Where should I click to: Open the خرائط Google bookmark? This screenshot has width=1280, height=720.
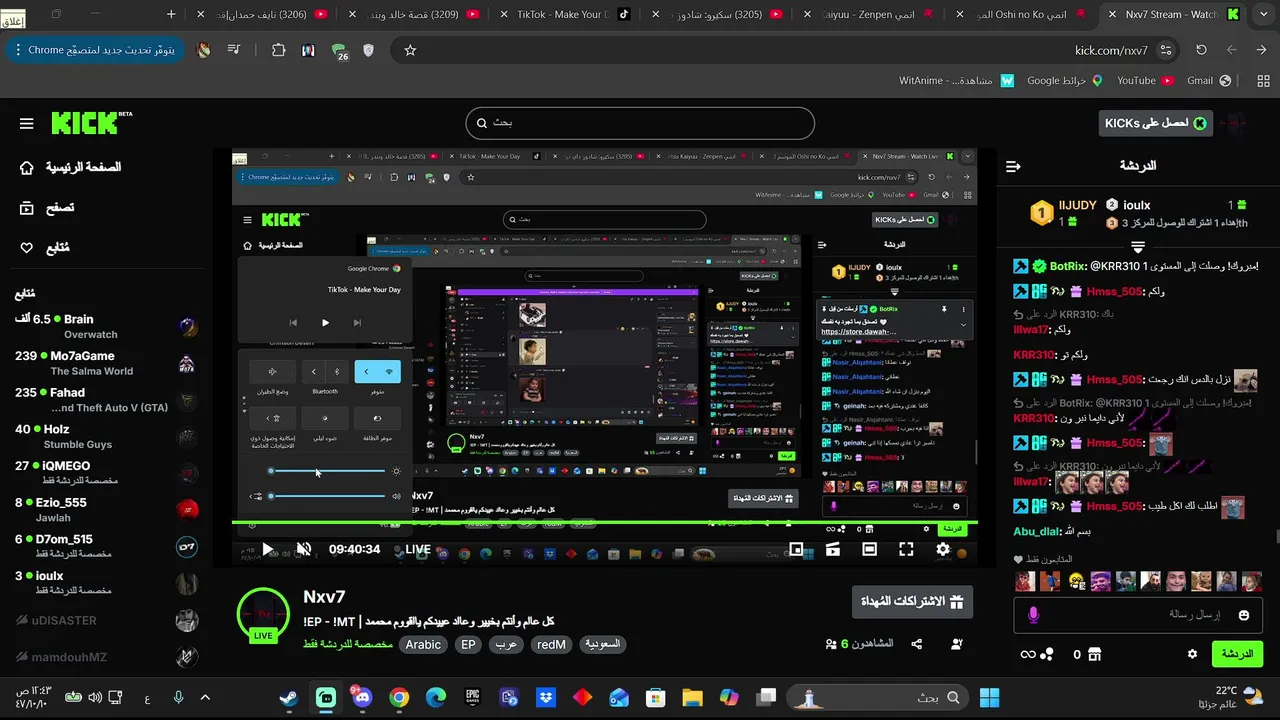click(1064, 80)
